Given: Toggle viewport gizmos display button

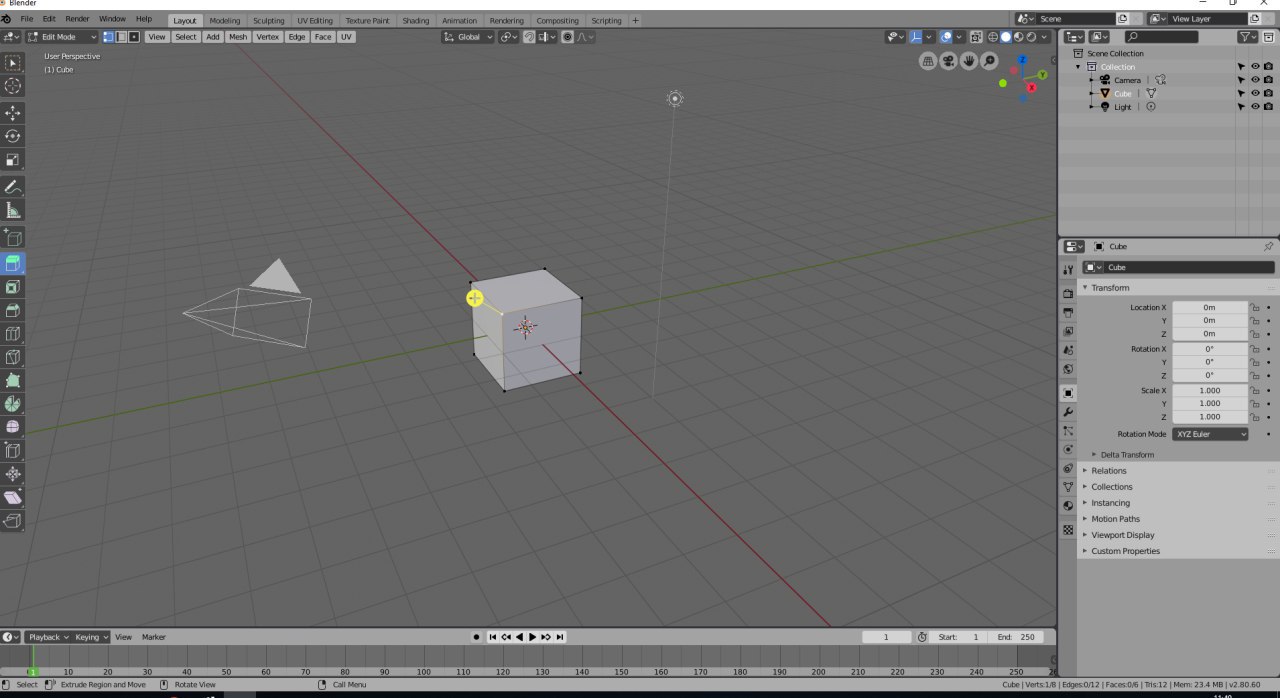Looking at the screenshot, I should (x=916, y=37).
